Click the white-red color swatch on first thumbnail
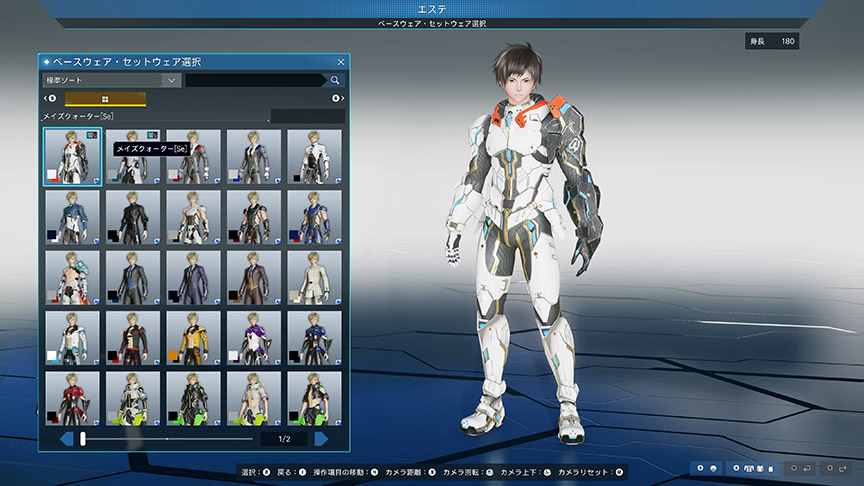This screenshot has width=864, height=486. coord(52,176)
